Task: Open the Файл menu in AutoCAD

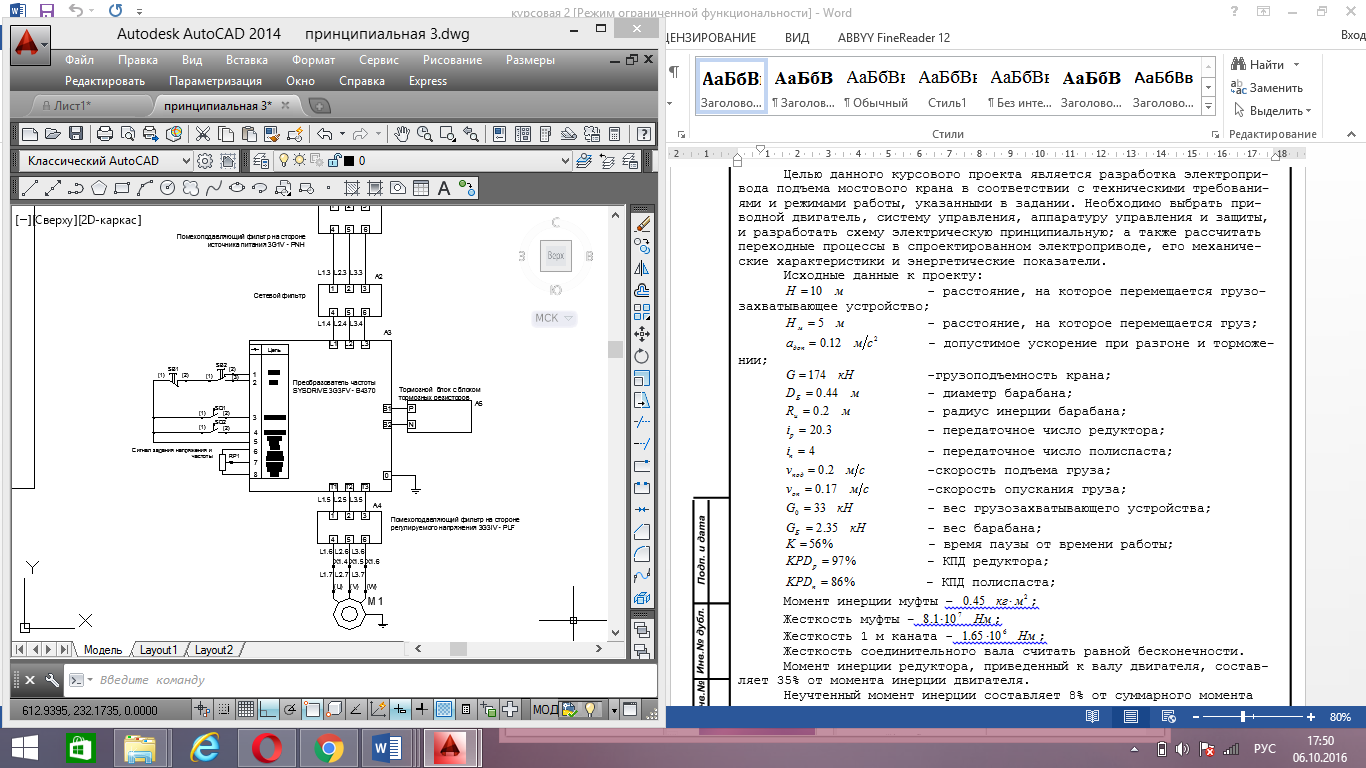Action: pyautogui.click(x=79, y=60)
